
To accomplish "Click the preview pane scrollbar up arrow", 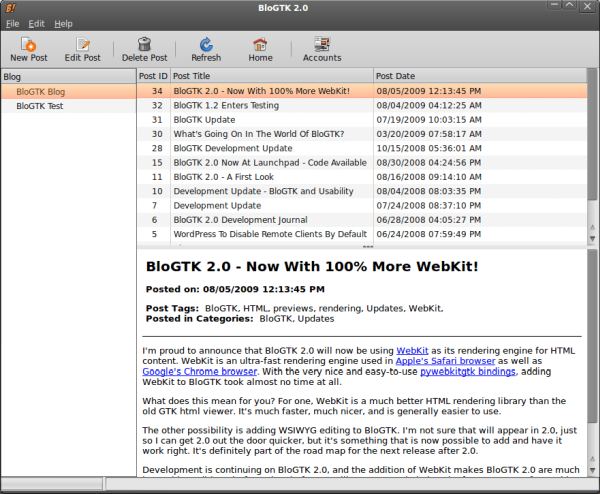I will (592, 459).
